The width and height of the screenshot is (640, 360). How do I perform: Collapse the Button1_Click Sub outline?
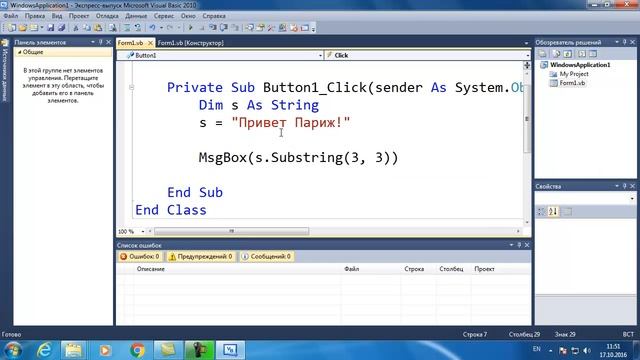pyautogui.click(x=131, y=87)
